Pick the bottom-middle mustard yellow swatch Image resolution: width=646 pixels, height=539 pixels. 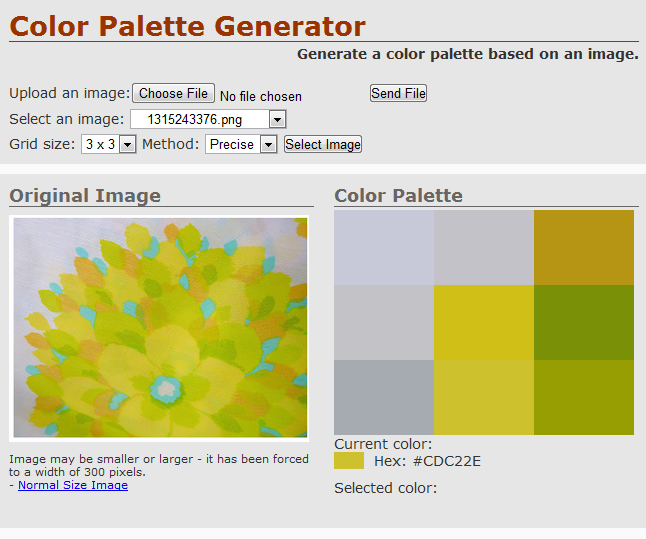click(x=484, y=398)
